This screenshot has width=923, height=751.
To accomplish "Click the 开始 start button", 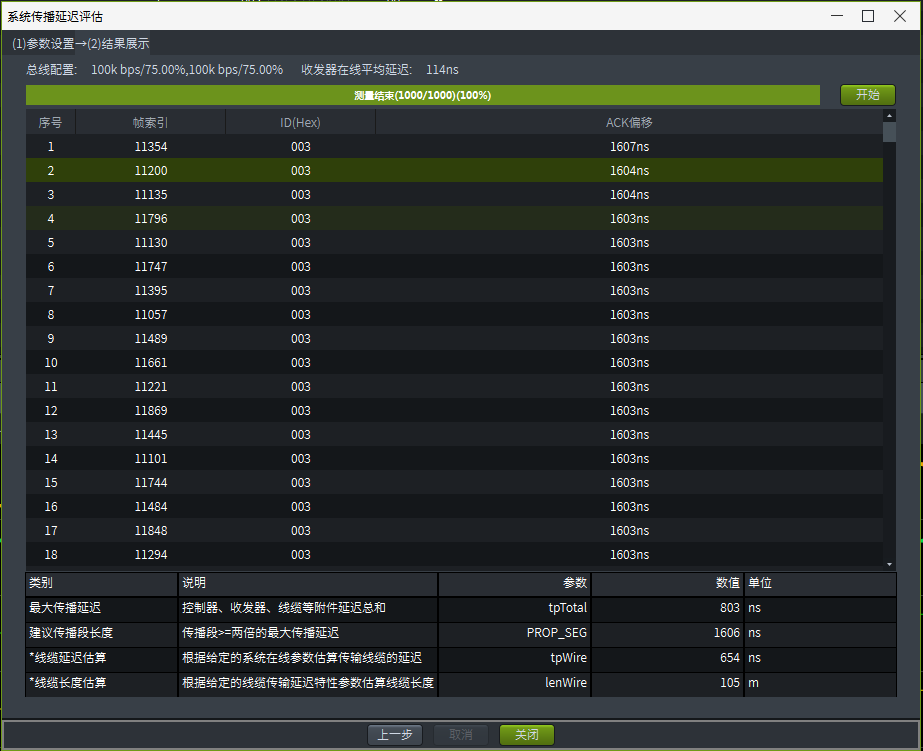I will pyautogui.click(x=867, y=95).
